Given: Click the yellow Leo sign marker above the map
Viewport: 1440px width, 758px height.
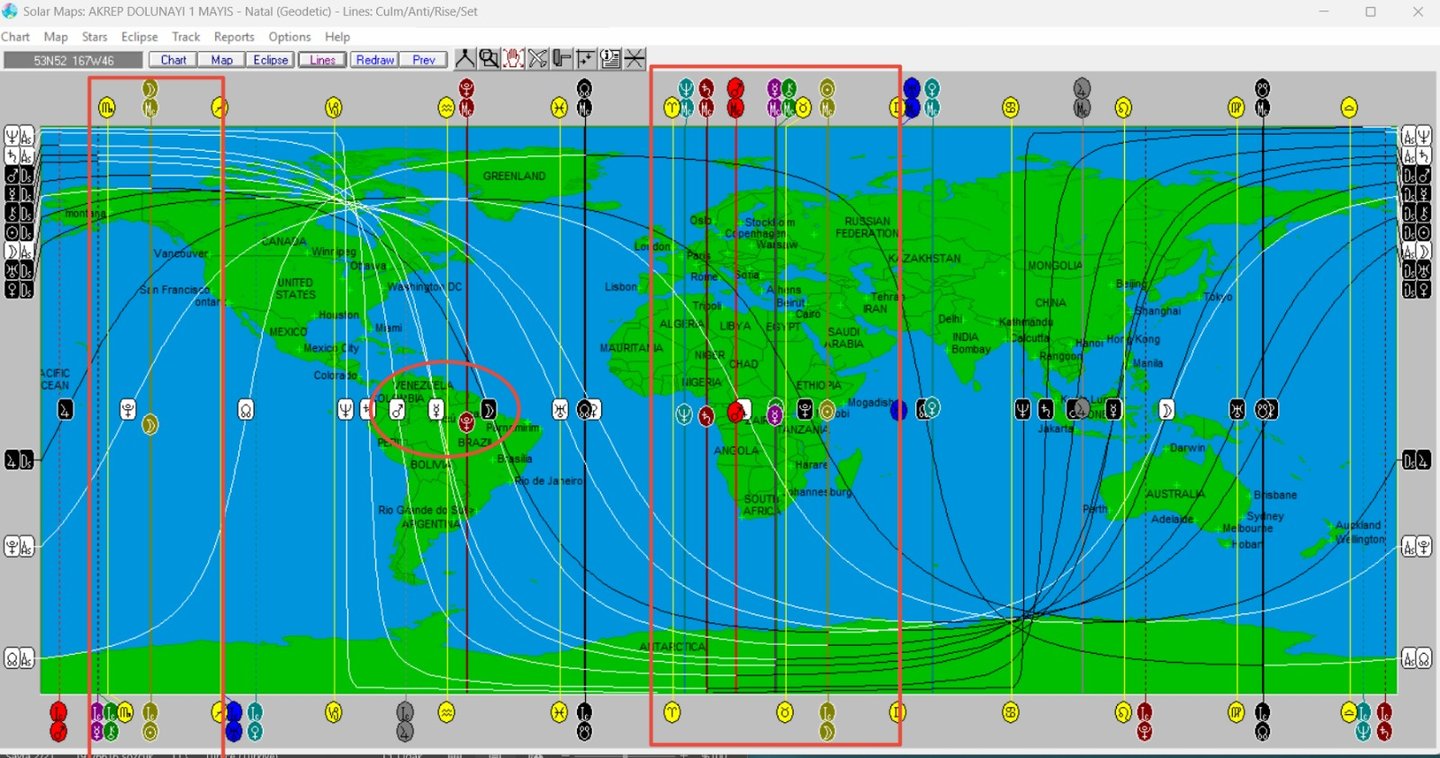Looking at the screenshot, I should click(1124, 108).
